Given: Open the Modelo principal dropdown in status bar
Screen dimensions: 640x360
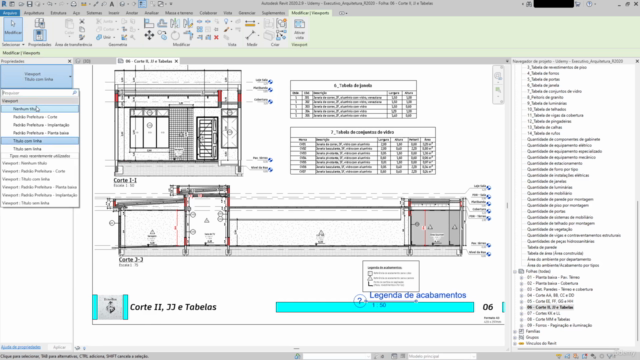Looking at the screenshot, I should [x=442, y=356].
